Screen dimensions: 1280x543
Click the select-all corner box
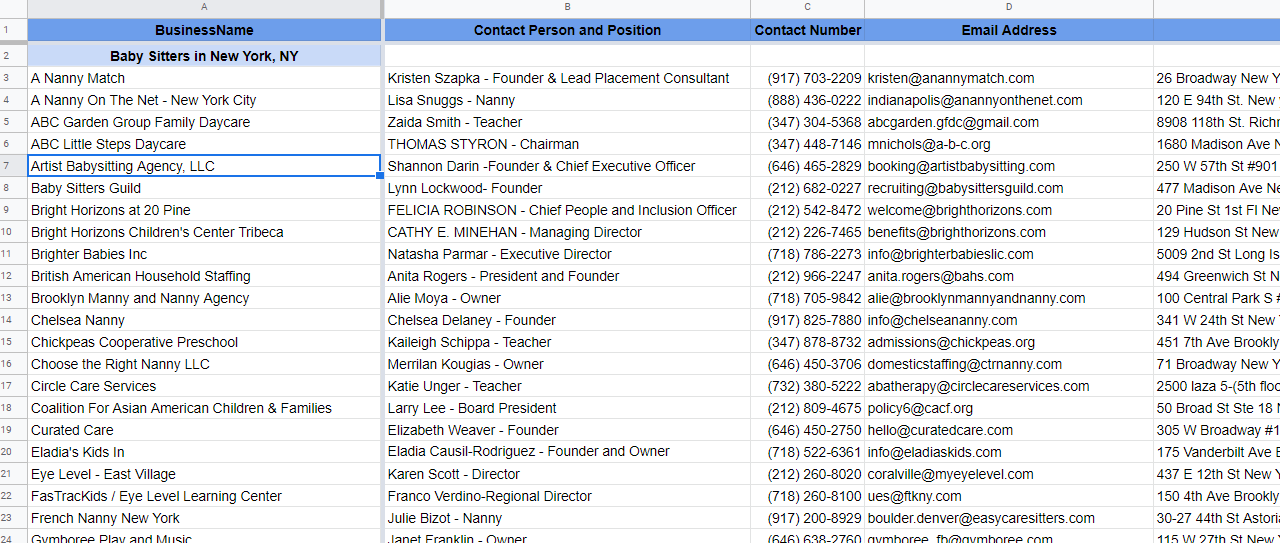click(x=13, y=7)
